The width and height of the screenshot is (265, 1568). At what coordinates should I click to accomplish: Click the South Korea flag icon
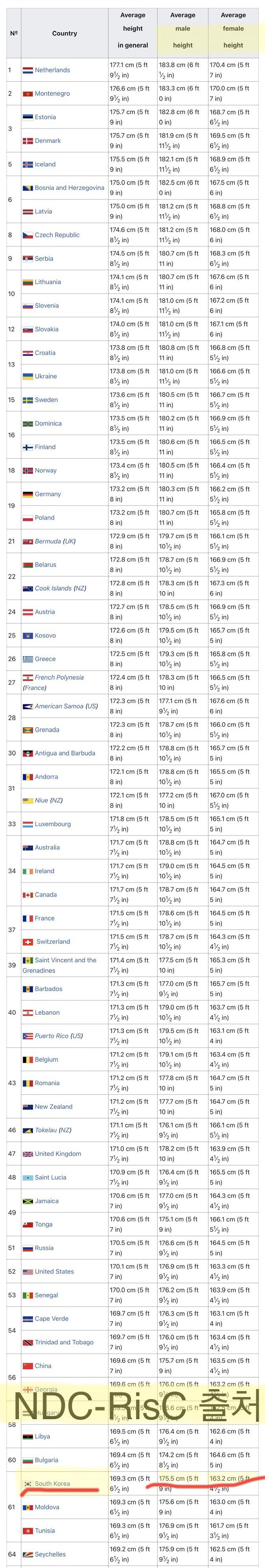coord(28,1483)
